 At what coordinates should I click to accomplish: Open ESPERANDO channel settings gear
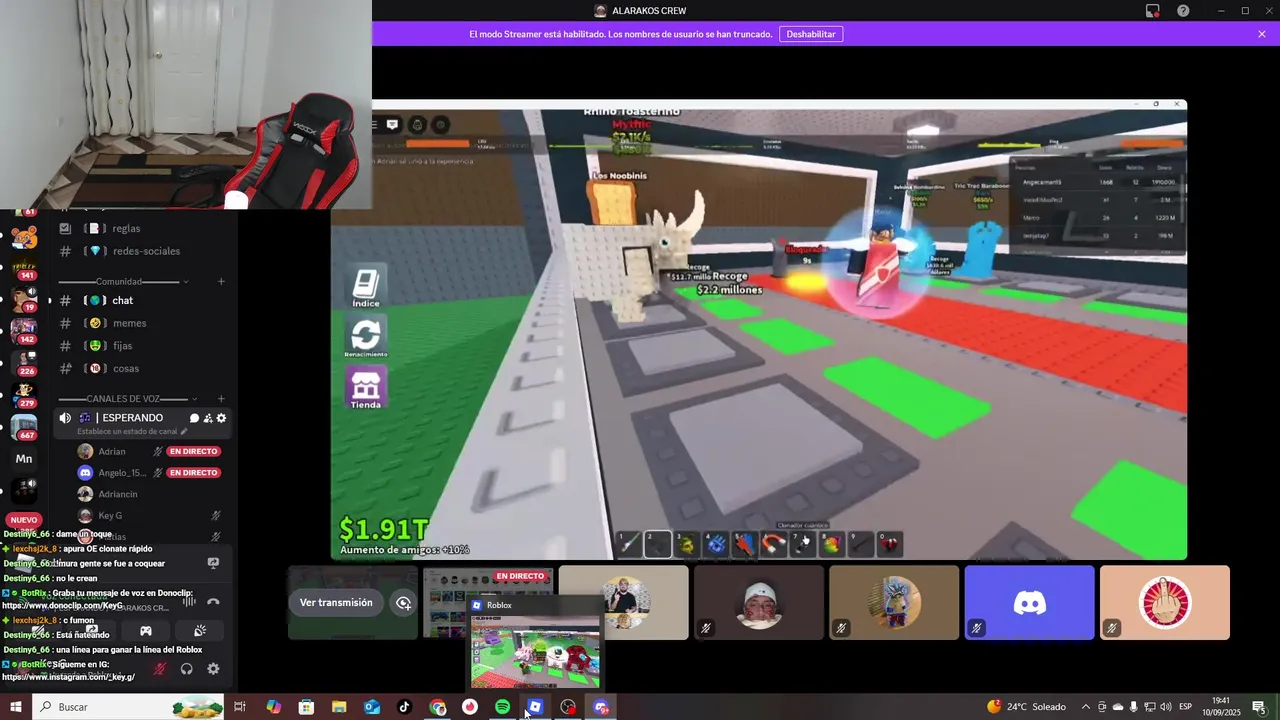click(221, 418)
